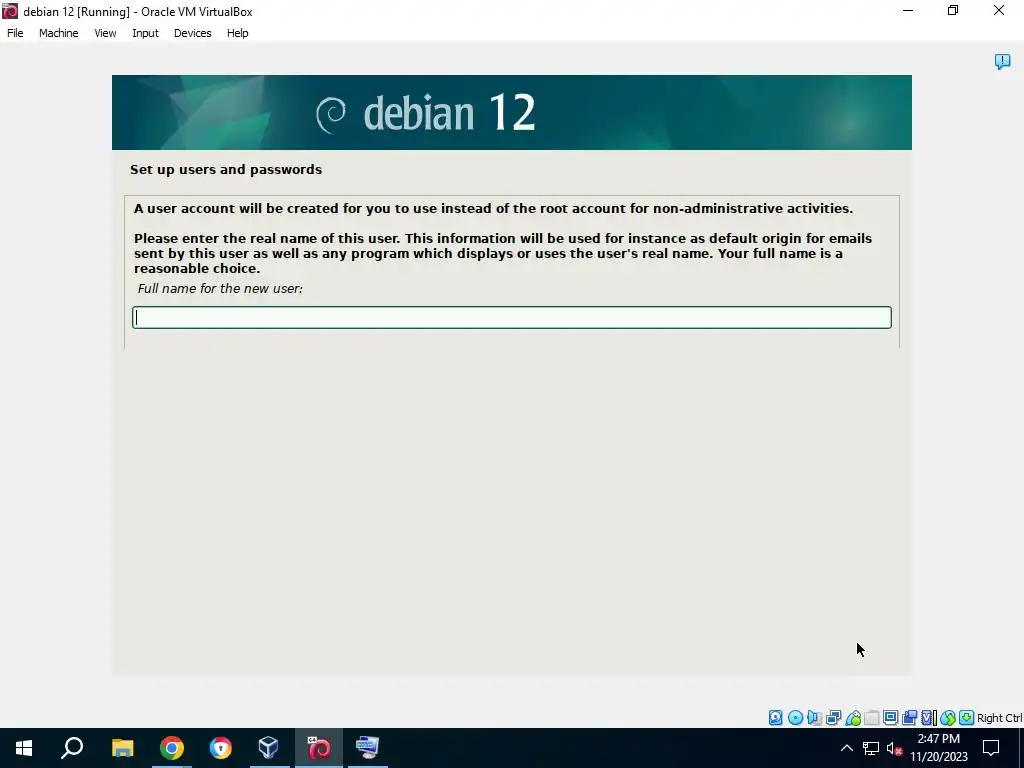
Task: Open the shield-shaped app on the taskbar
Action: [221, 748]
